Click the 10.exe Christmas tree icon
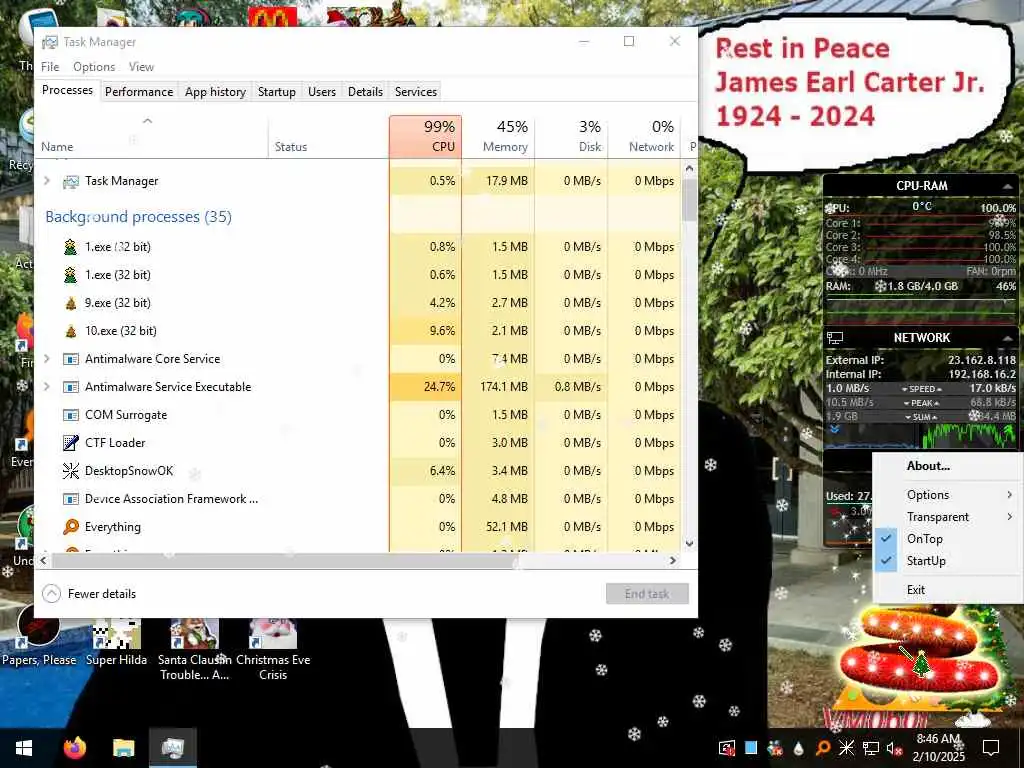Screen dimensions: 1024x768 pos(71,331)
